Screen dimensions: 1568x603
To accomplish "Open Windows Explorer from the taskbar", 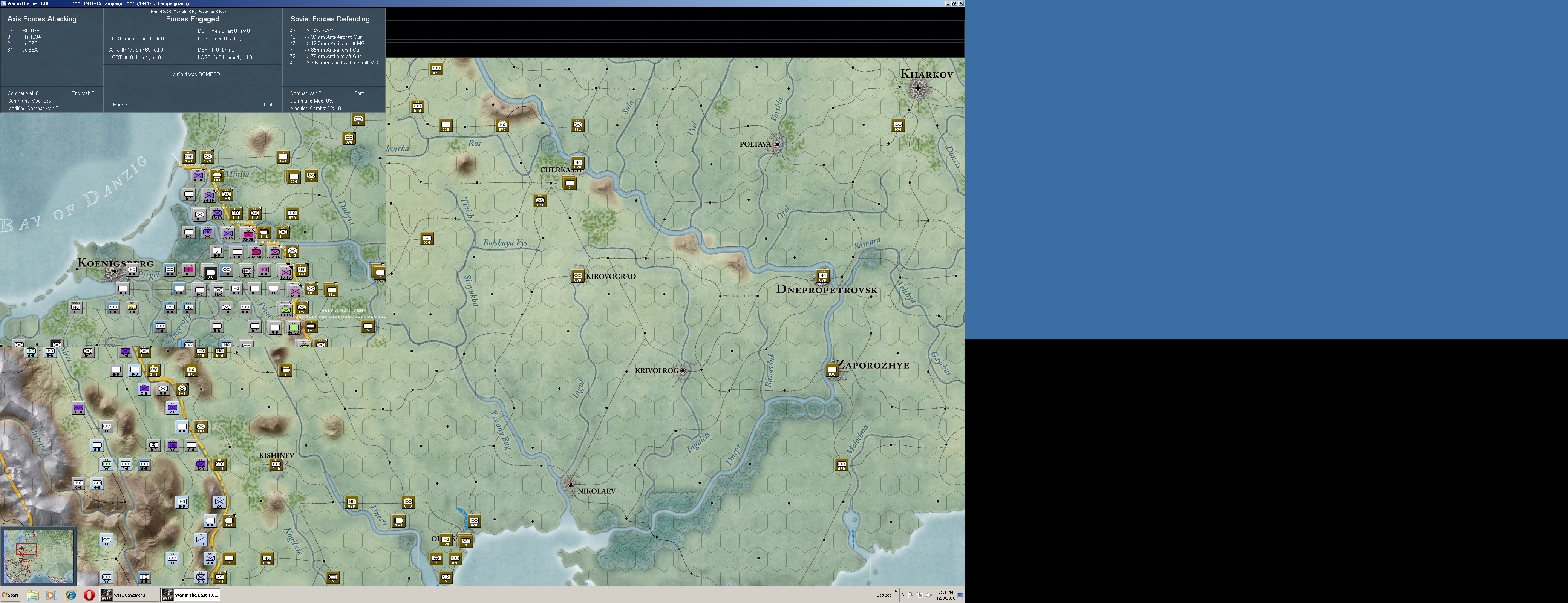I will click(32, 595).
